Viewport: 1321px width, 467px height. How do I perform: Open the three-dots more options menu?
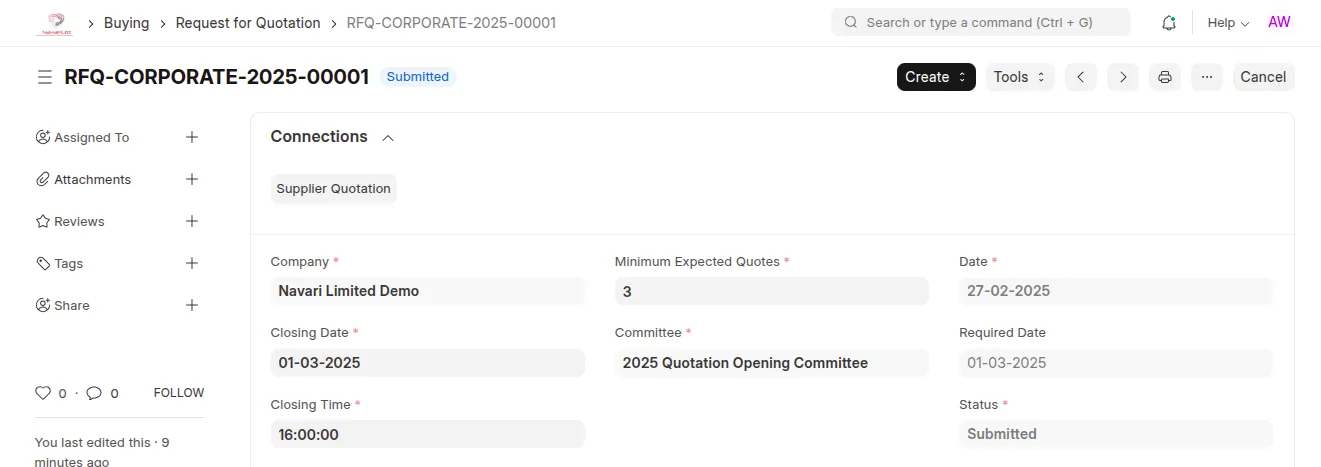point(1207,77)
